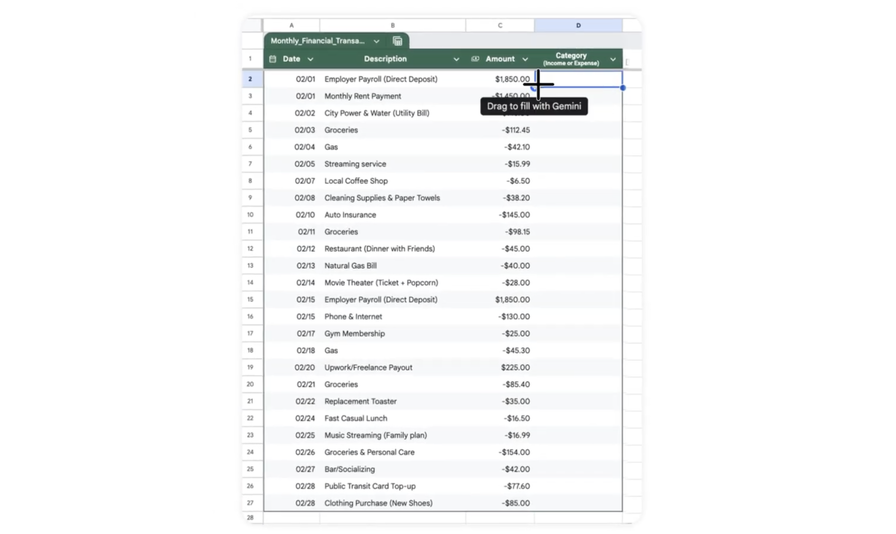Select row 2 header

251,79
